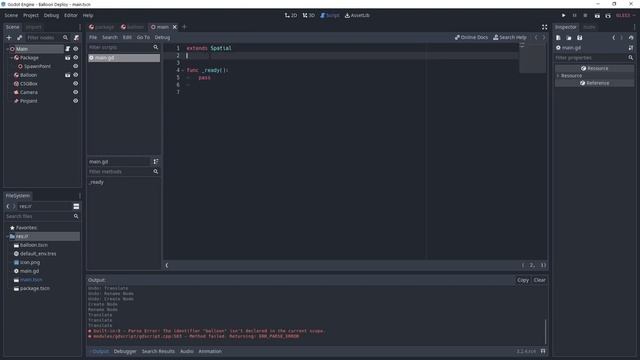Image resolution: width=640 pixels, height=360 pixels.
Task: Expand the Resource section in the Inspector
Action: [x=558, y=76]
